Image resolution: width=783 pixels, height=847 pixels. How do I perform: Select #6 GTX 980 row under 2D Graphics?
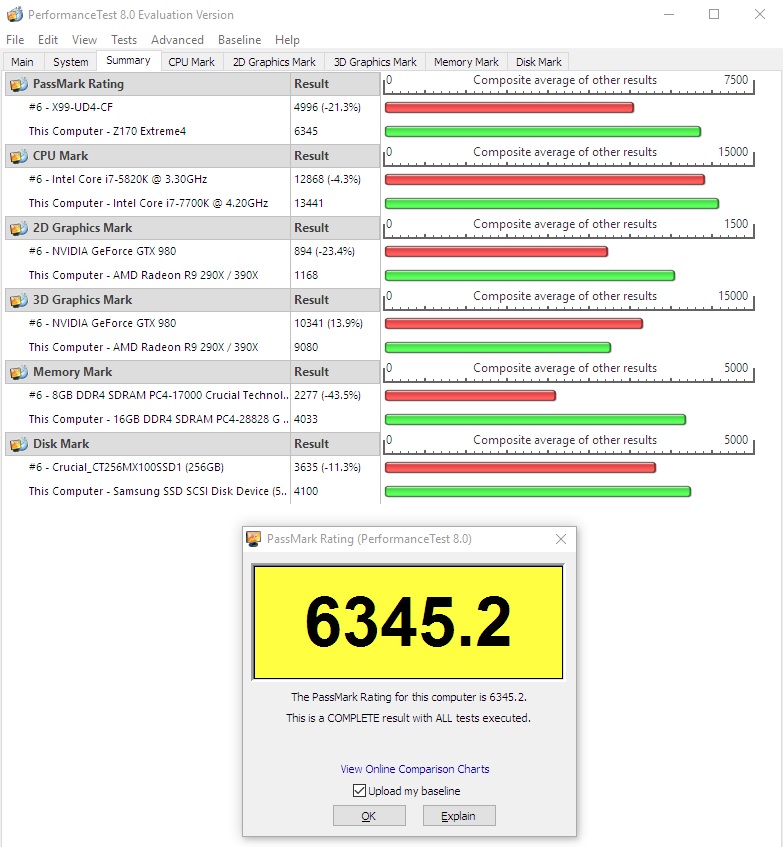click(x=147, y=251)
